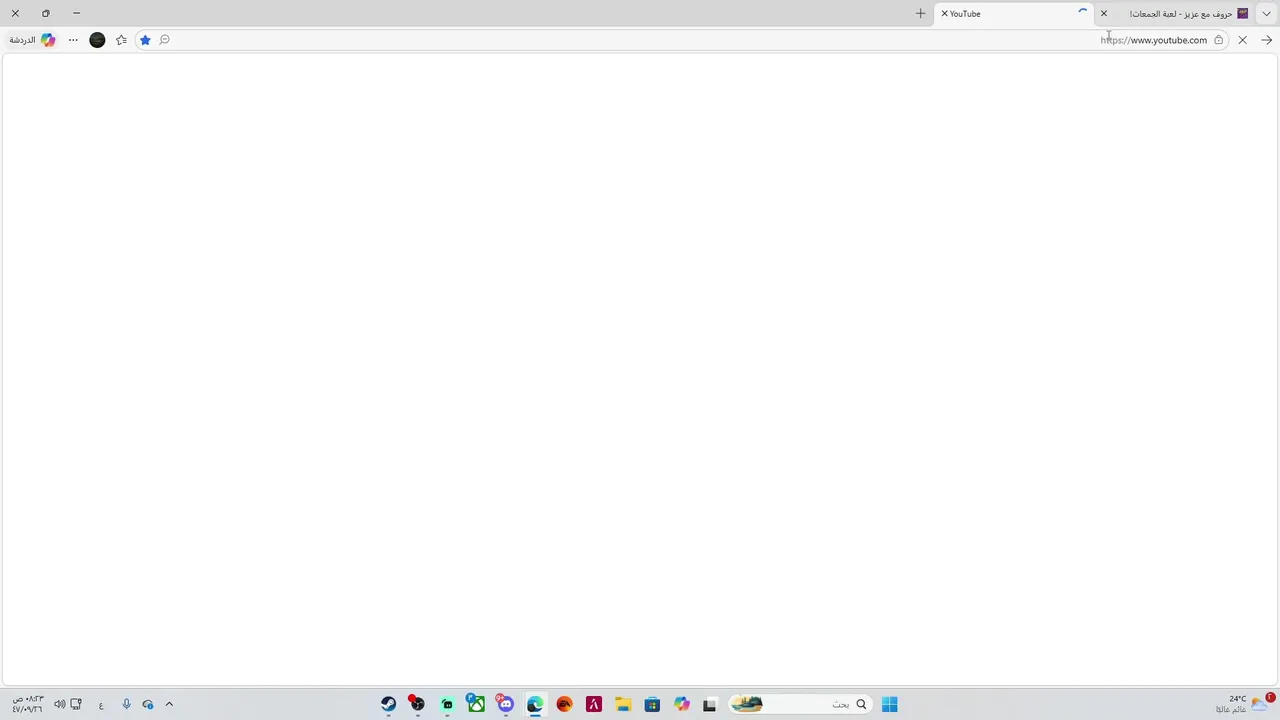This screenshot has width=1280, height=720.
Task: Add this page to favorites
Action: tap(145, 40)
